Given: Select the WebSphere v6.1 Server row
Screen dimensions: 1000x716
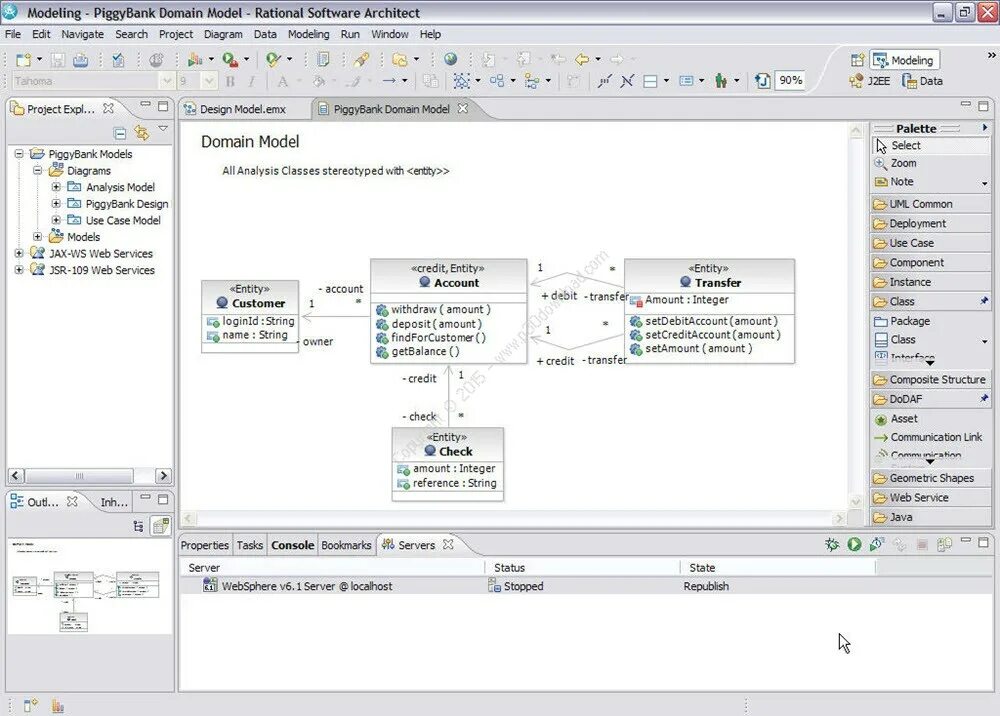Looking at the screenshot, I should pos(585,586).
